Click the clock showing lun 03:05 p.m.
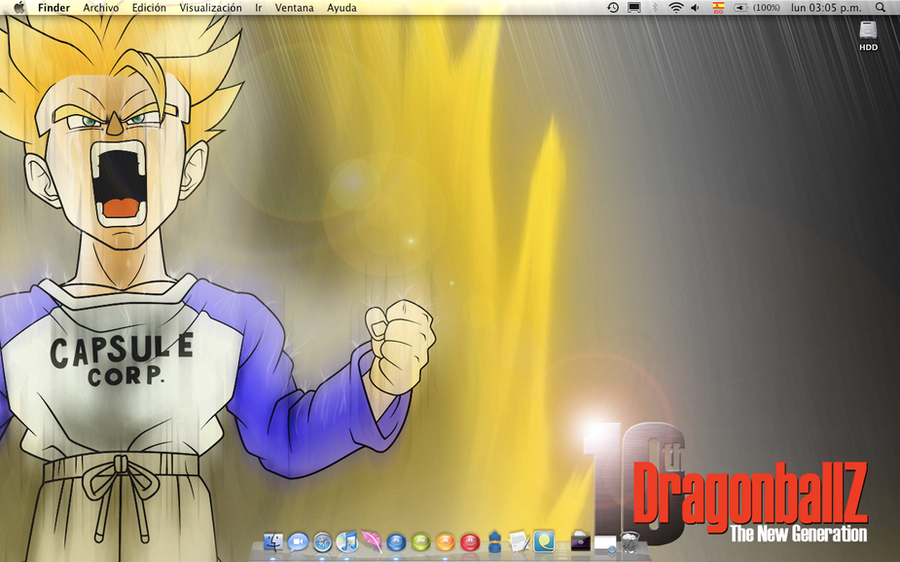Screen dimensions: 900x562 coord(826,8)
